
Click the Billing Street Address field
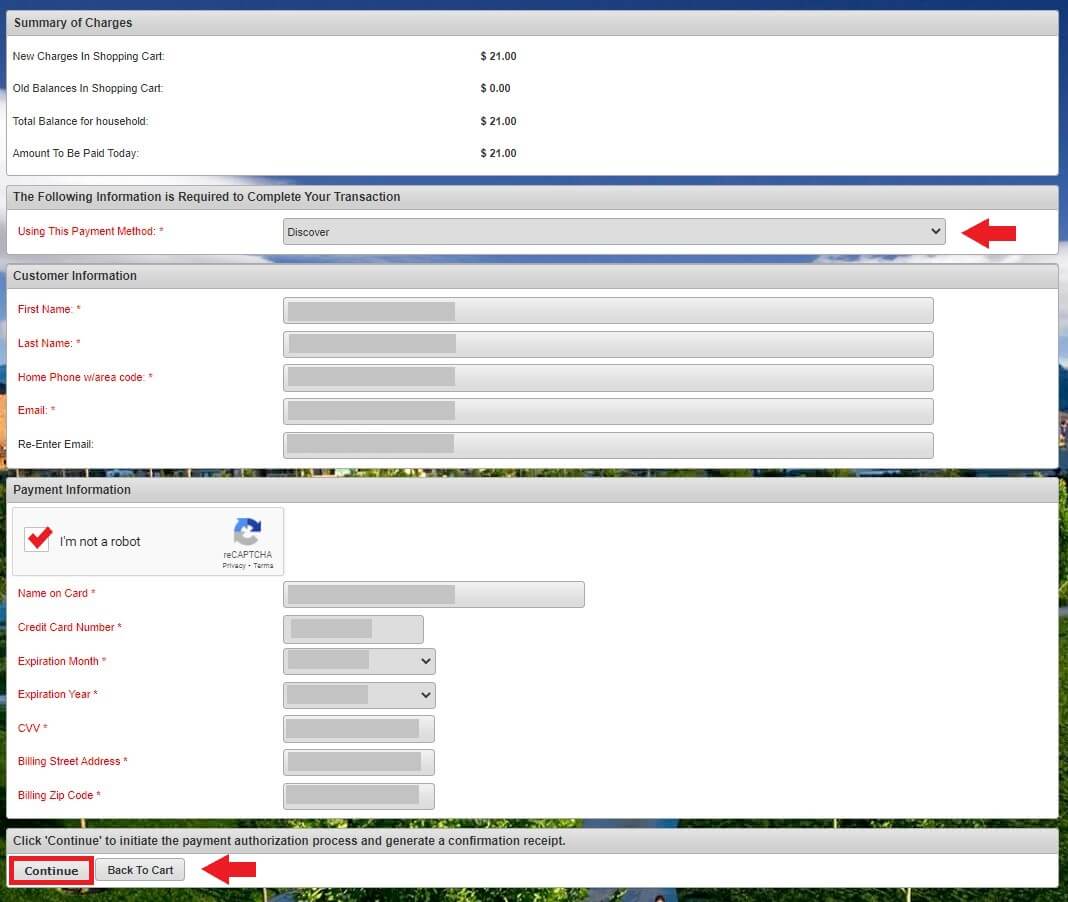click(x=359, y=762)
